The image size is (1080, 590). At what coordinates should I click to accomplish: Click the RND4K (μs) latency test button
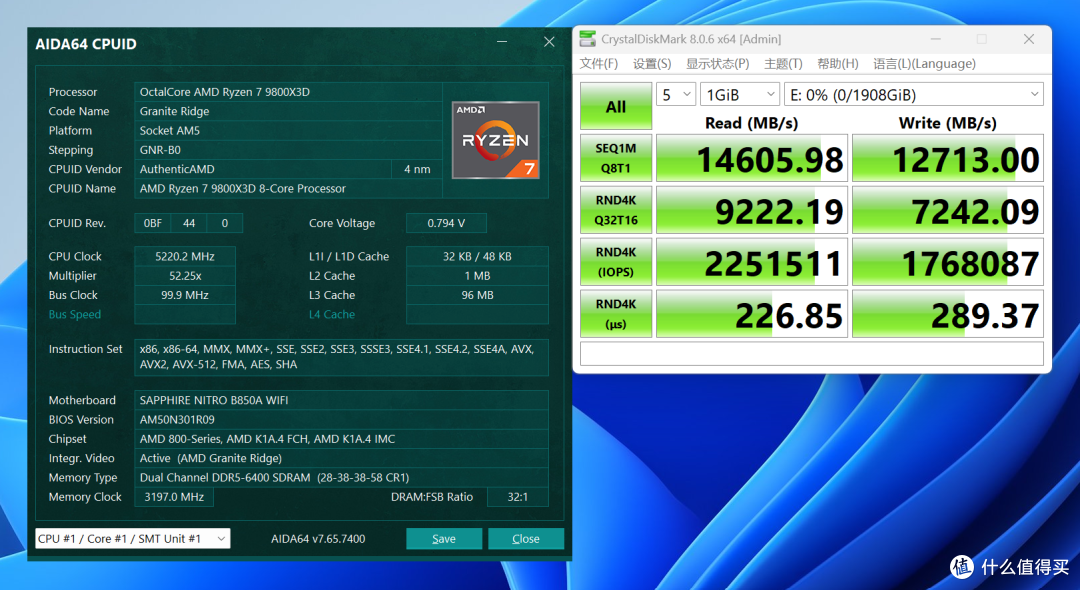(x=616, y=314)
